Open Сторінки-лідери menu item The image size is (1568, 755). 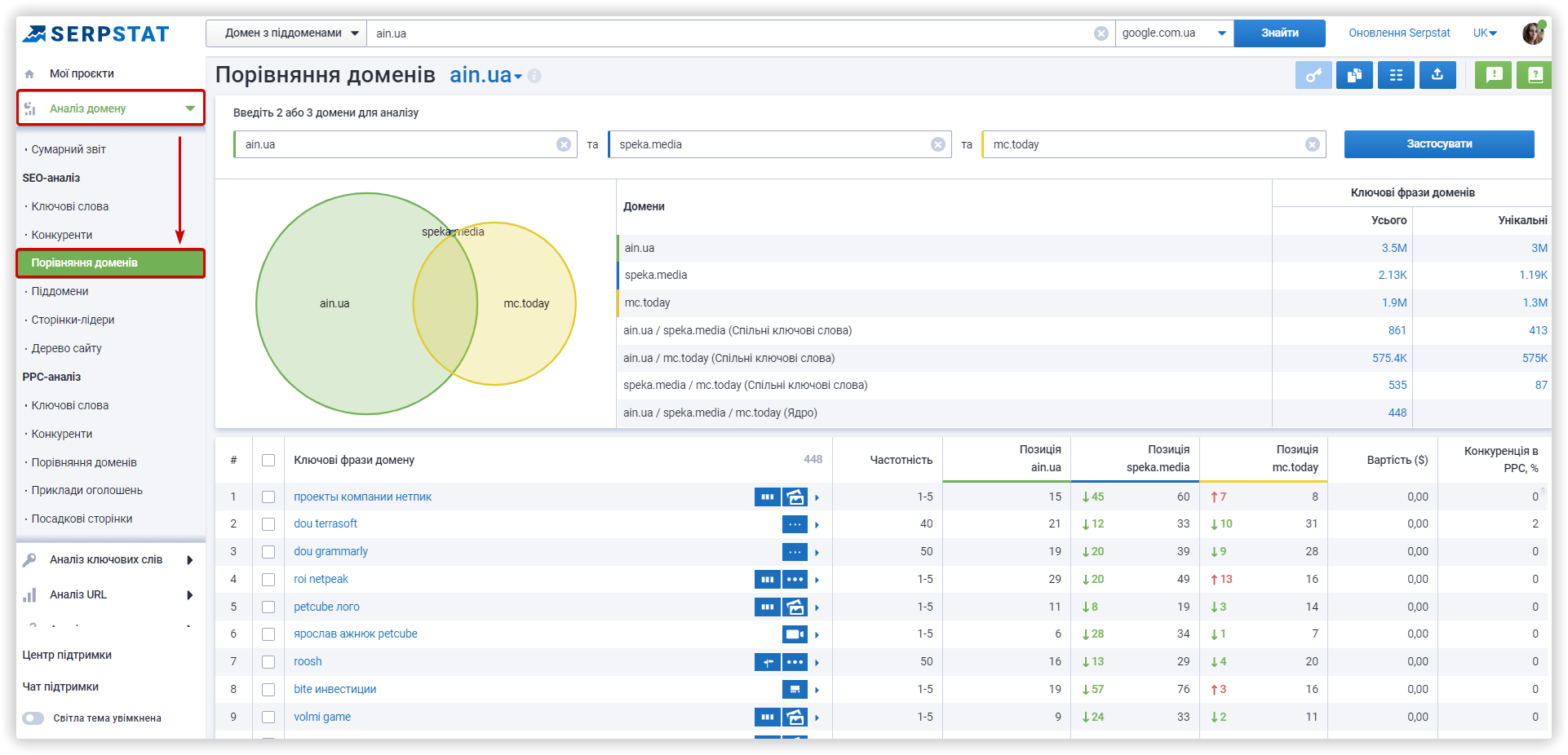tap(73, 320)
